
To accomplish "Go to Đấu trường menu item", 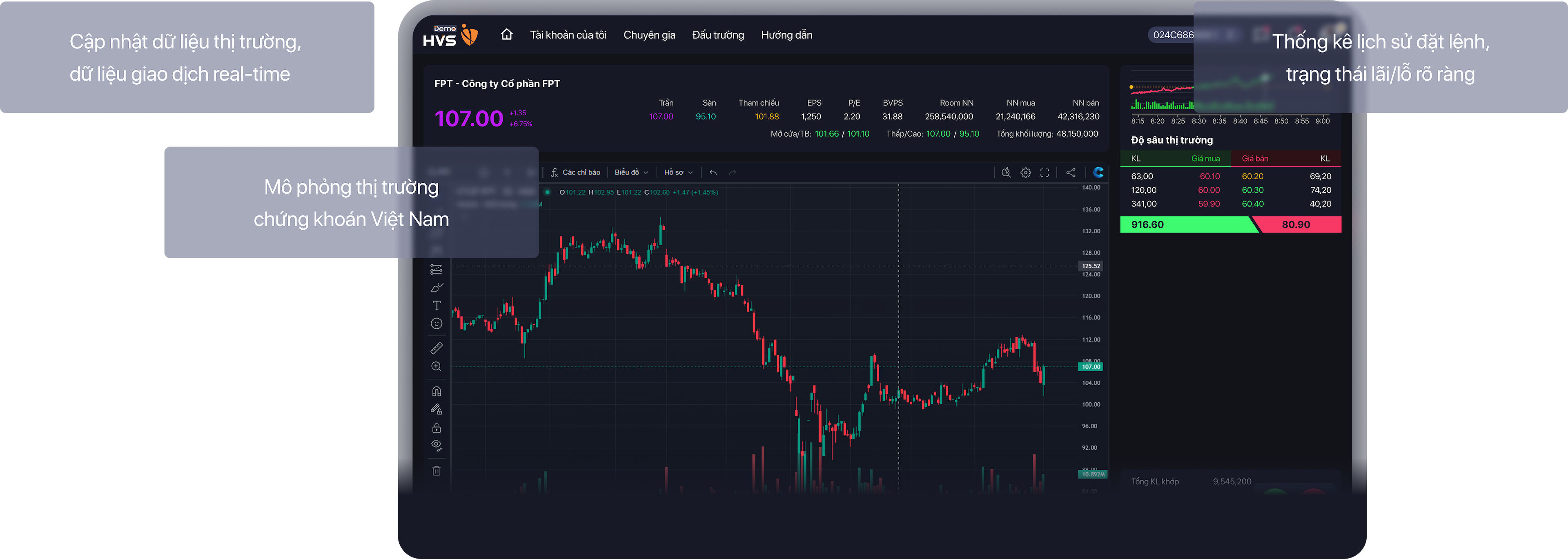I will (718, 35).
